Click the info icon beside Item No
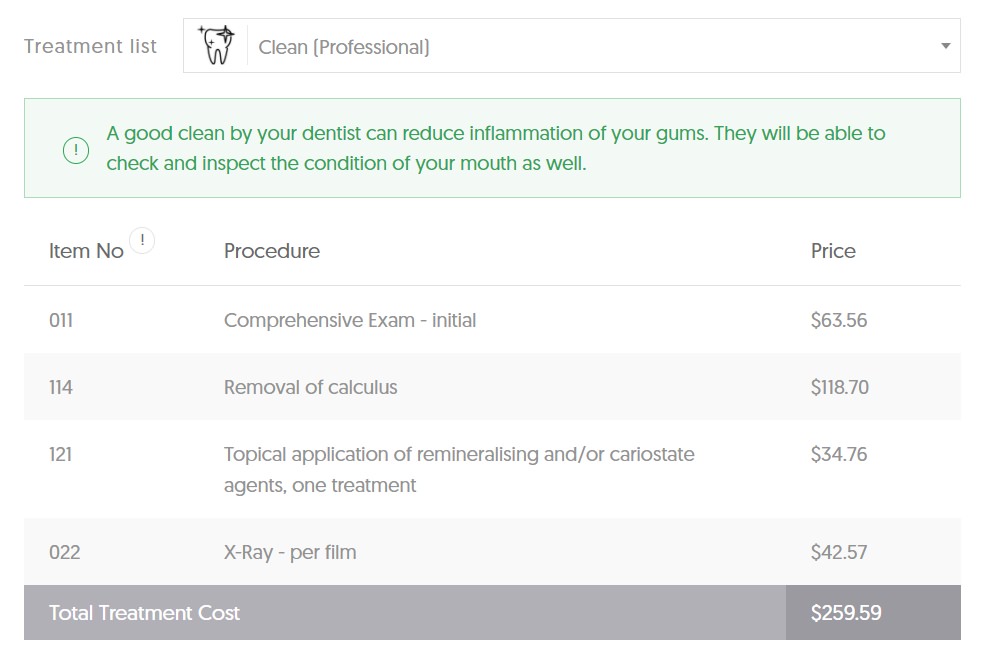982x658 pixels. (142, 240)
